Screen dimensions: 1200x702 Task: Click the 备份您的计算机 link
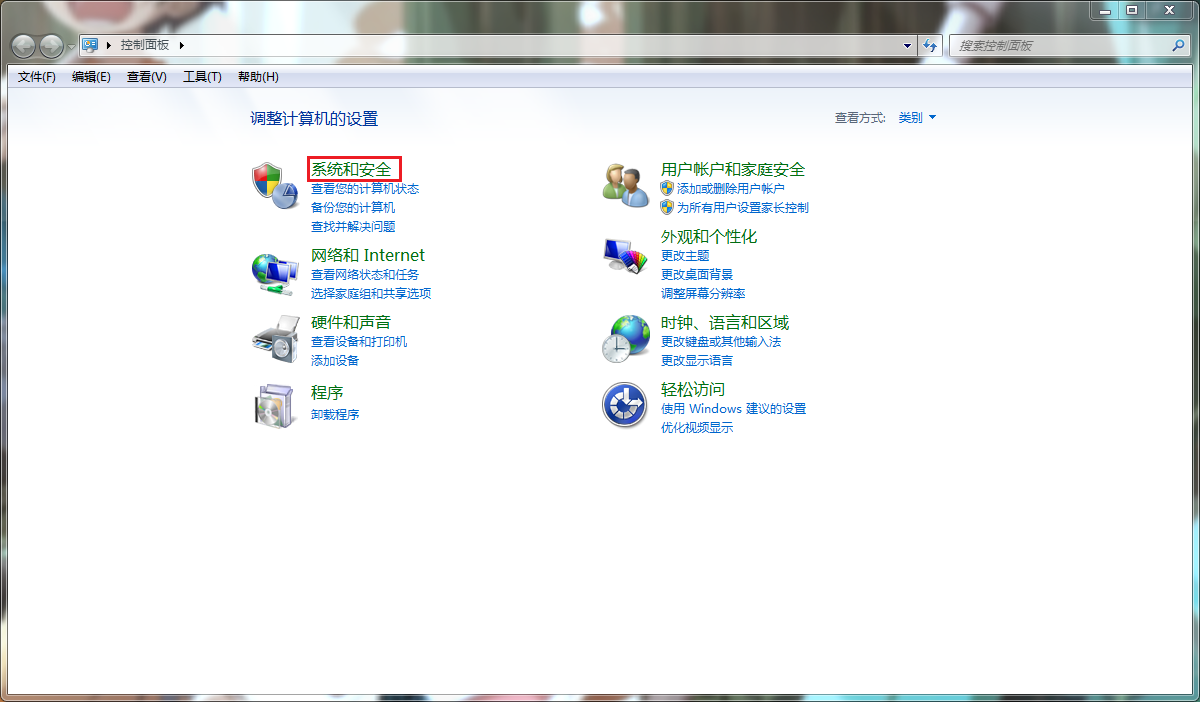point(351,208)
